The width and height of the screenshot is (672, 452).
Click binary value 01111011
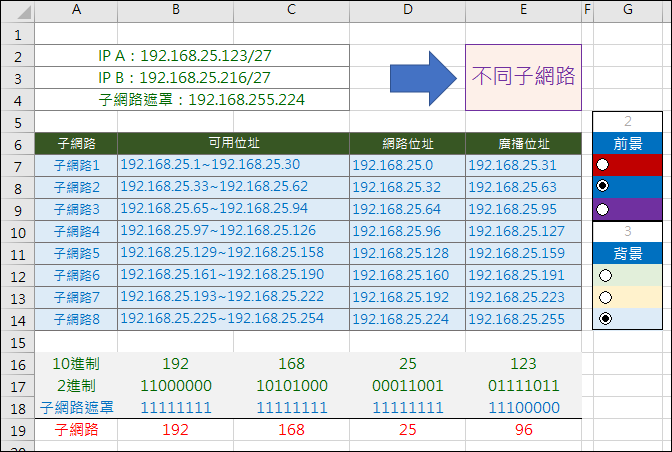click(x=523, y=386)
